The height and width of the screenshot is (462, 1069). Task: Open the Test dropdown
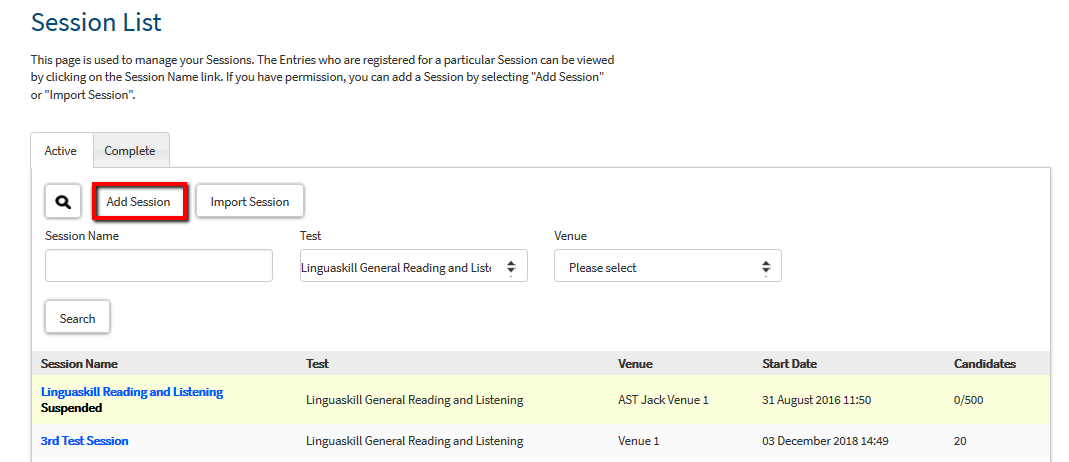(414, 266)
